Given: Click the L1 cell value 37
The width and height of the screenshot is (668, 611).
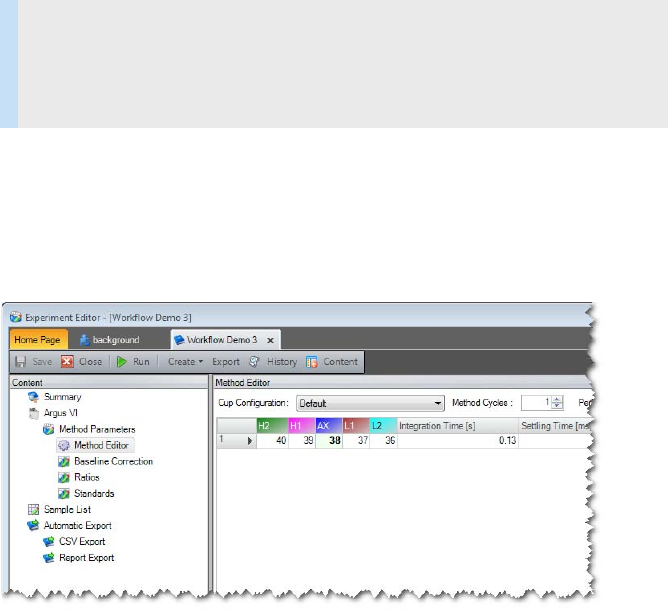Looking at the screenshot, I should click(x=356, y=441).
